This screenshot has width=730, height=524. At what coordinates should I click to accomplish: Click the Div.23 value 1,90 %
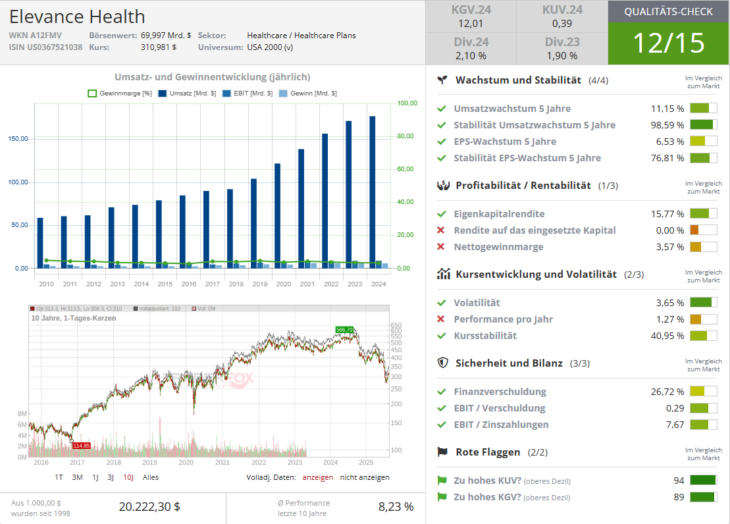pos(562,56)
